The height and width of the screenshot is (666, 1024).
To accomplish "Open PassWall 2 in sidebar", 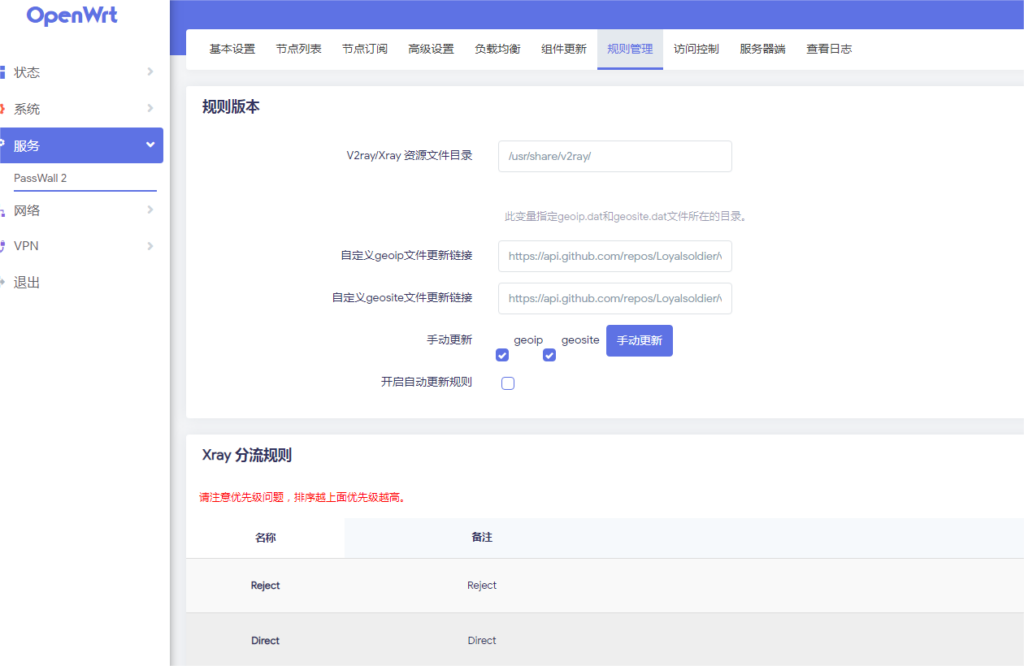I will (40, 178).
